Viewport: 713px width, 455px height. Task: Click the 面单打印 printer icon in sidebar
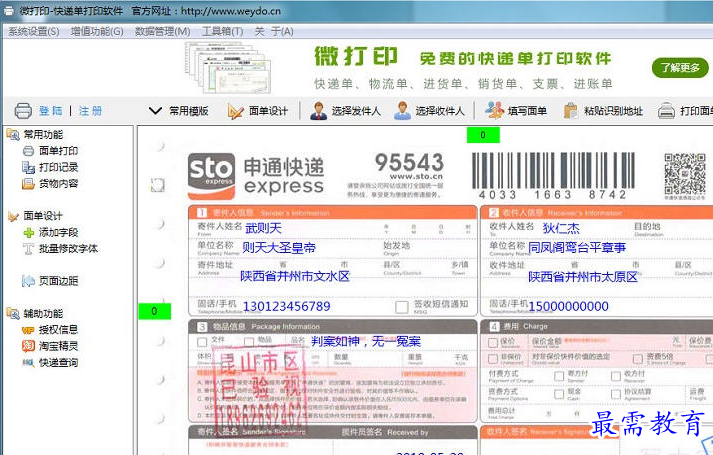(28, 151)
